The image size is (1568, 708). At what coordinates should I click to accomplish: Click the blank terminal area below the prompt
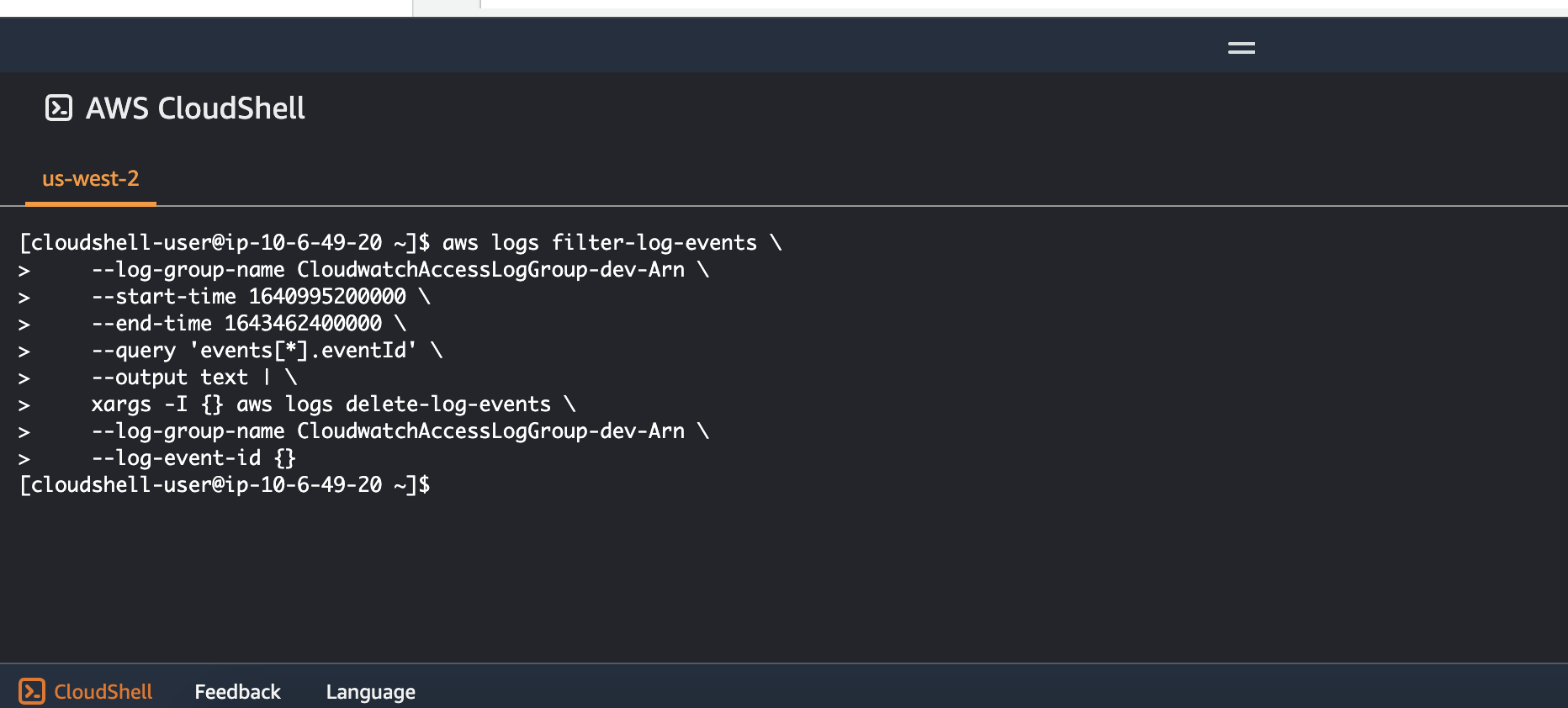click(782, 580)
